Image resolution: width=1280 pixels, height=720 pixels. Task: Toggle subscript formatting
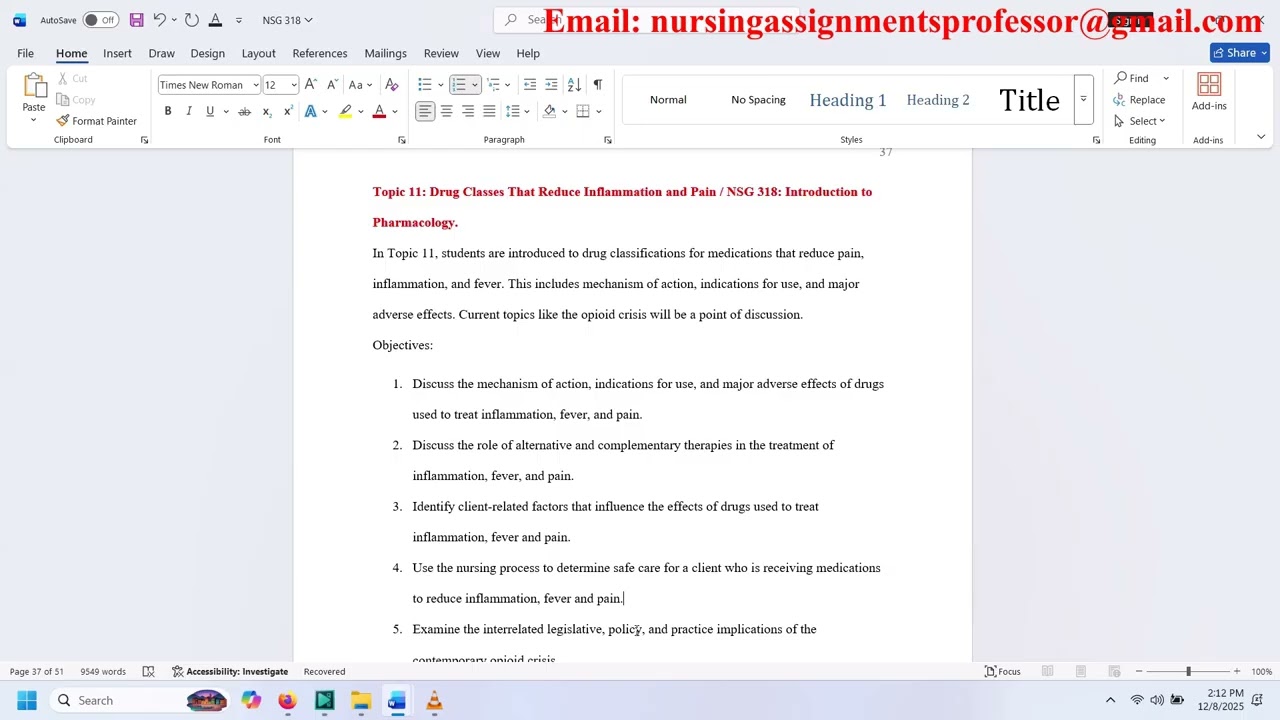point(267,111)
